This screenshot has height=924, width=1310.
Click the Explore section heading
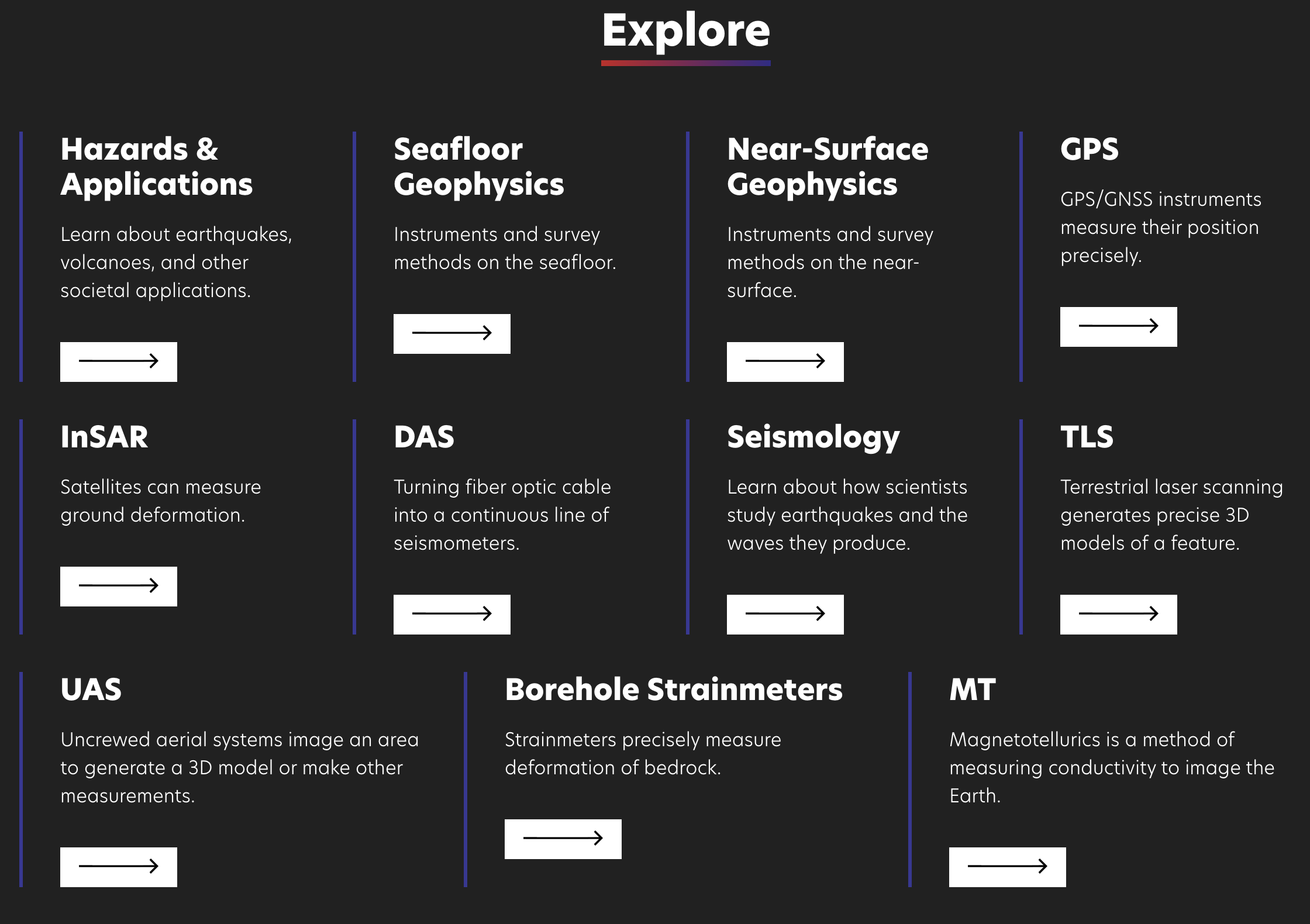tap(686, 30)
